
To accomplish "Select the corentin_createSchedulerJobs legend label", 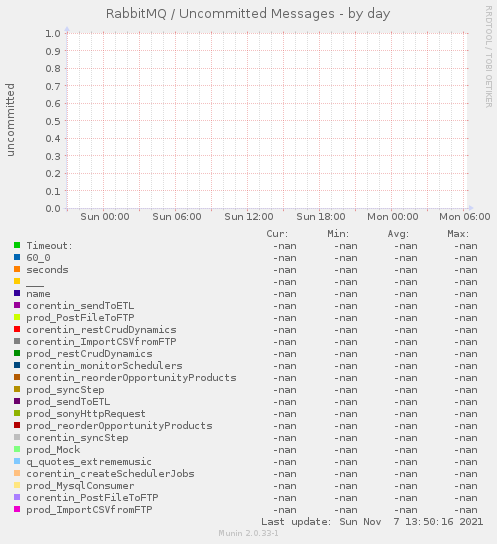I will point(110,474).
